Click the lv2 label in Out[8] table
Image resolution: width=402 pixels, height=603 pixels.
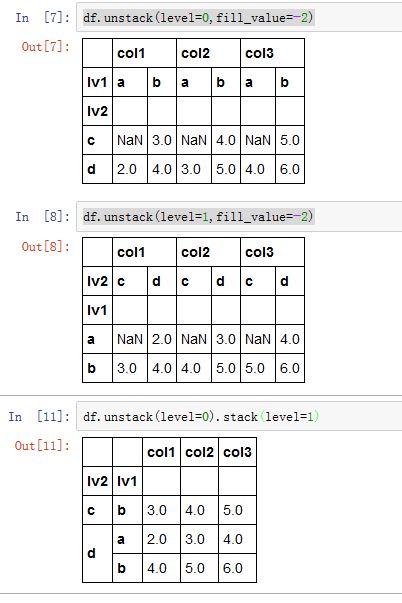click(97, 281)
